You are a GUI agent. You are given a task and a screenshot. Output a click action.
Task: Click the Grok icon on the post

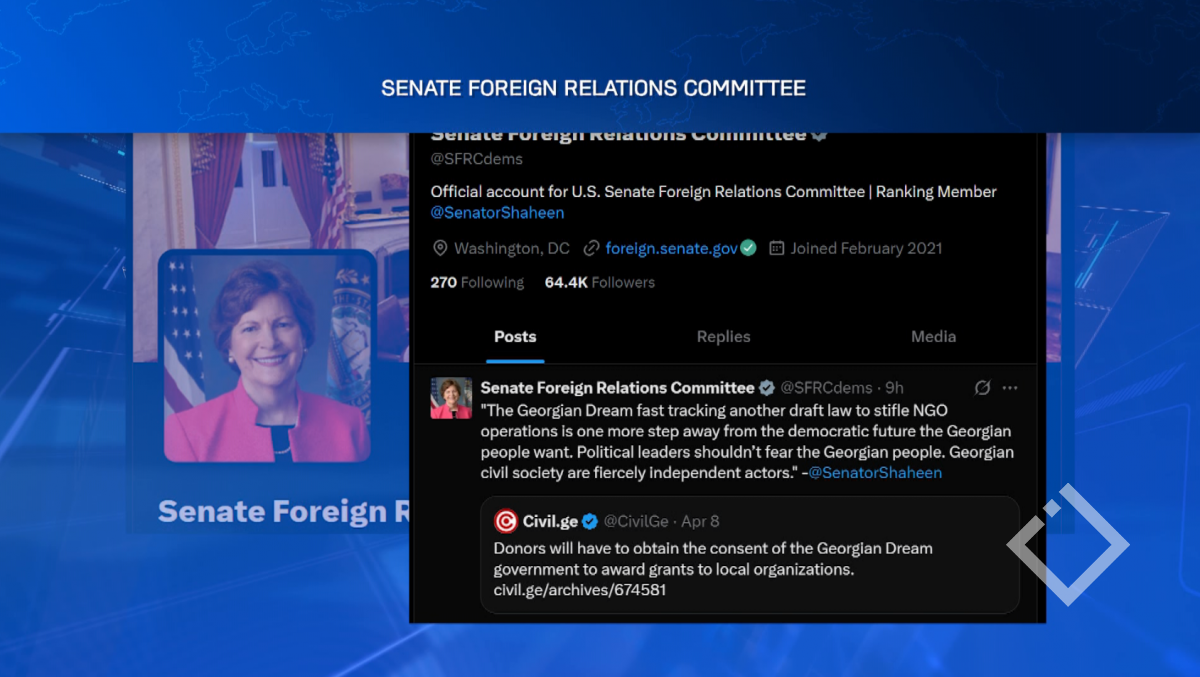(982, 388)
